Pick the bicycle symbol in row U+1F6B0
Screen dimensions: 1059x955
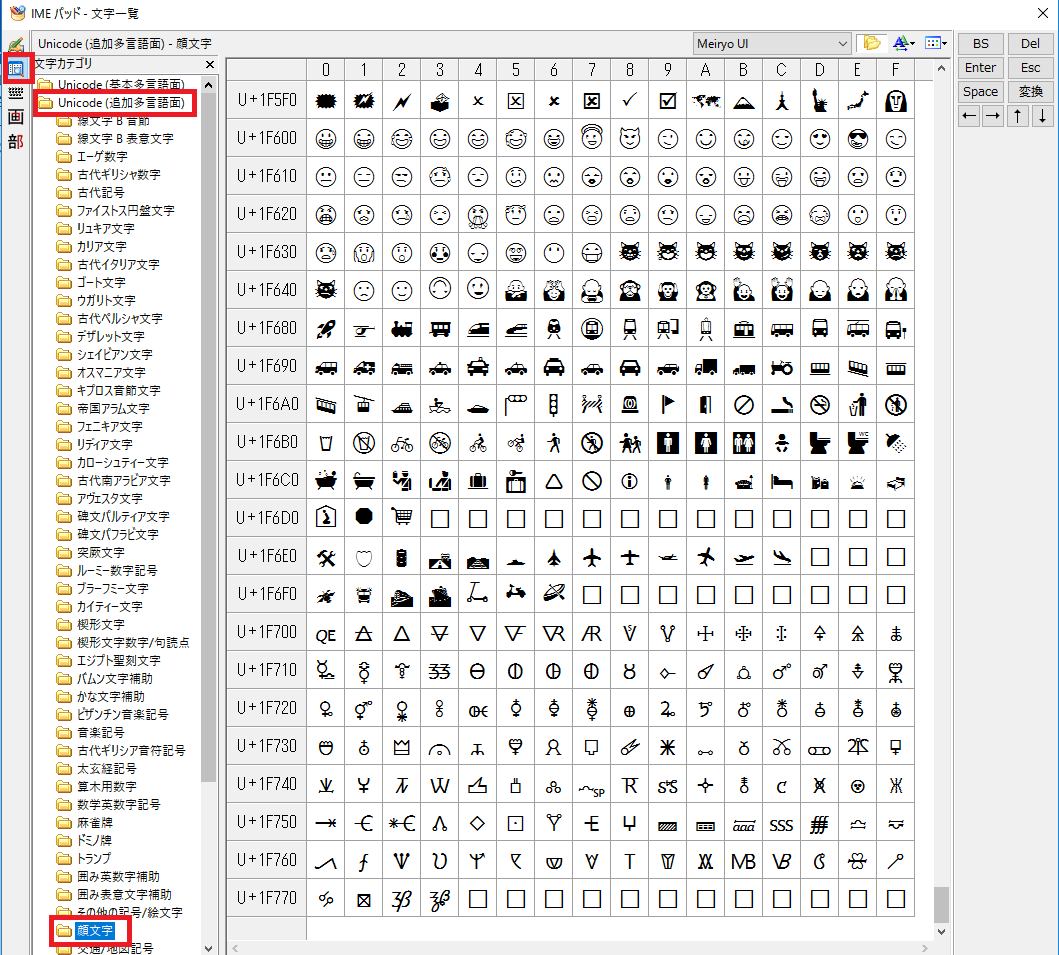pyautogui.click(x=402, y=443)
